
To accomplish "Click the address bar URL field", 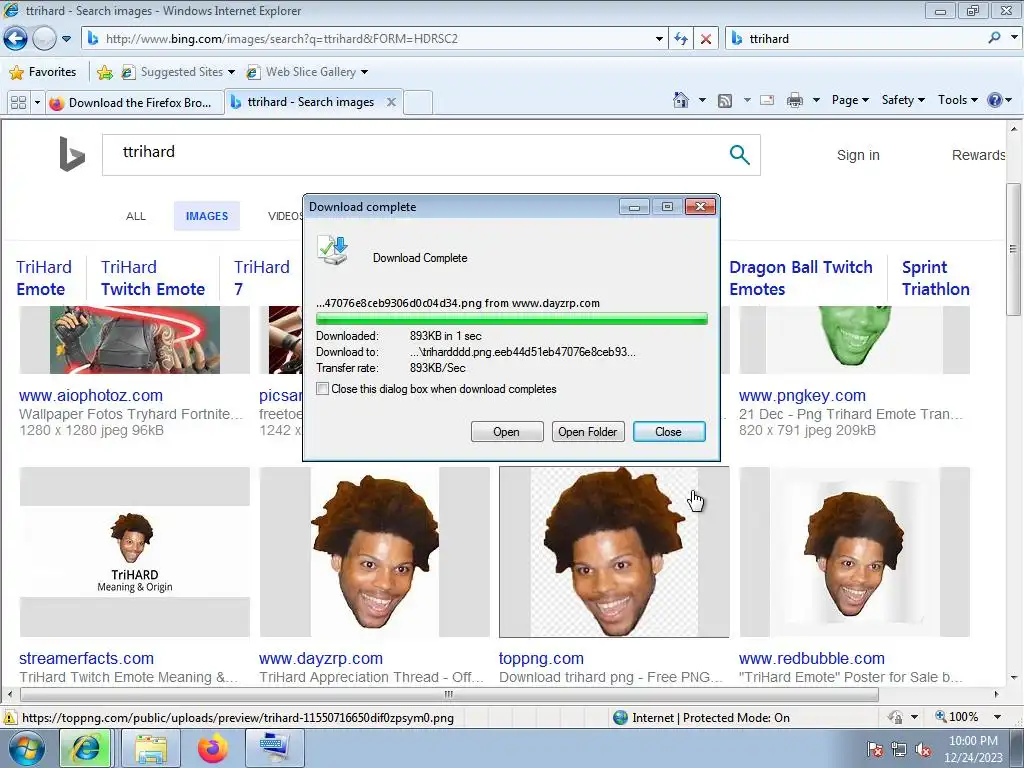I will [376, 39].
